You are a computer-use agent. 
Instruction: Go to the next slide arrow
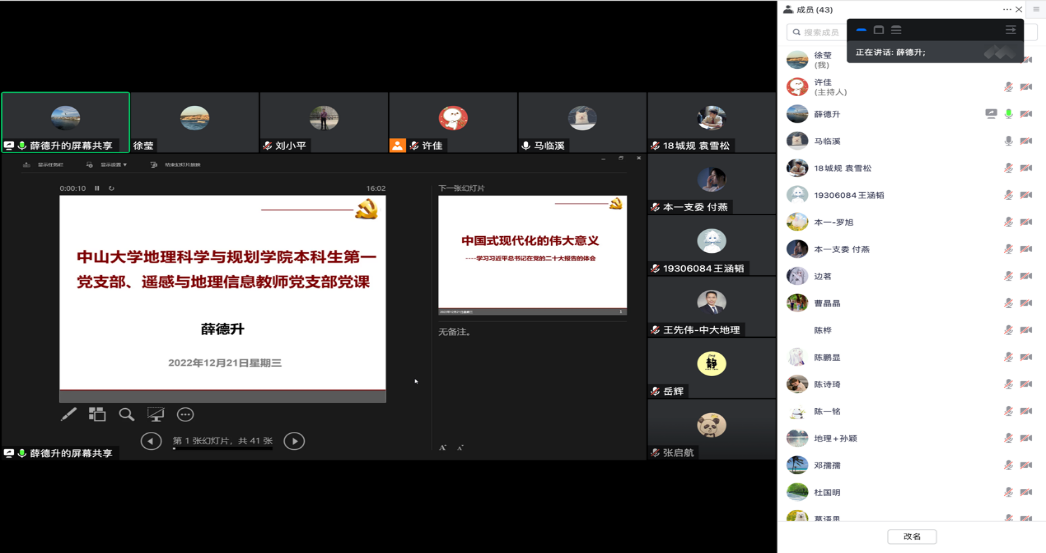294,441
